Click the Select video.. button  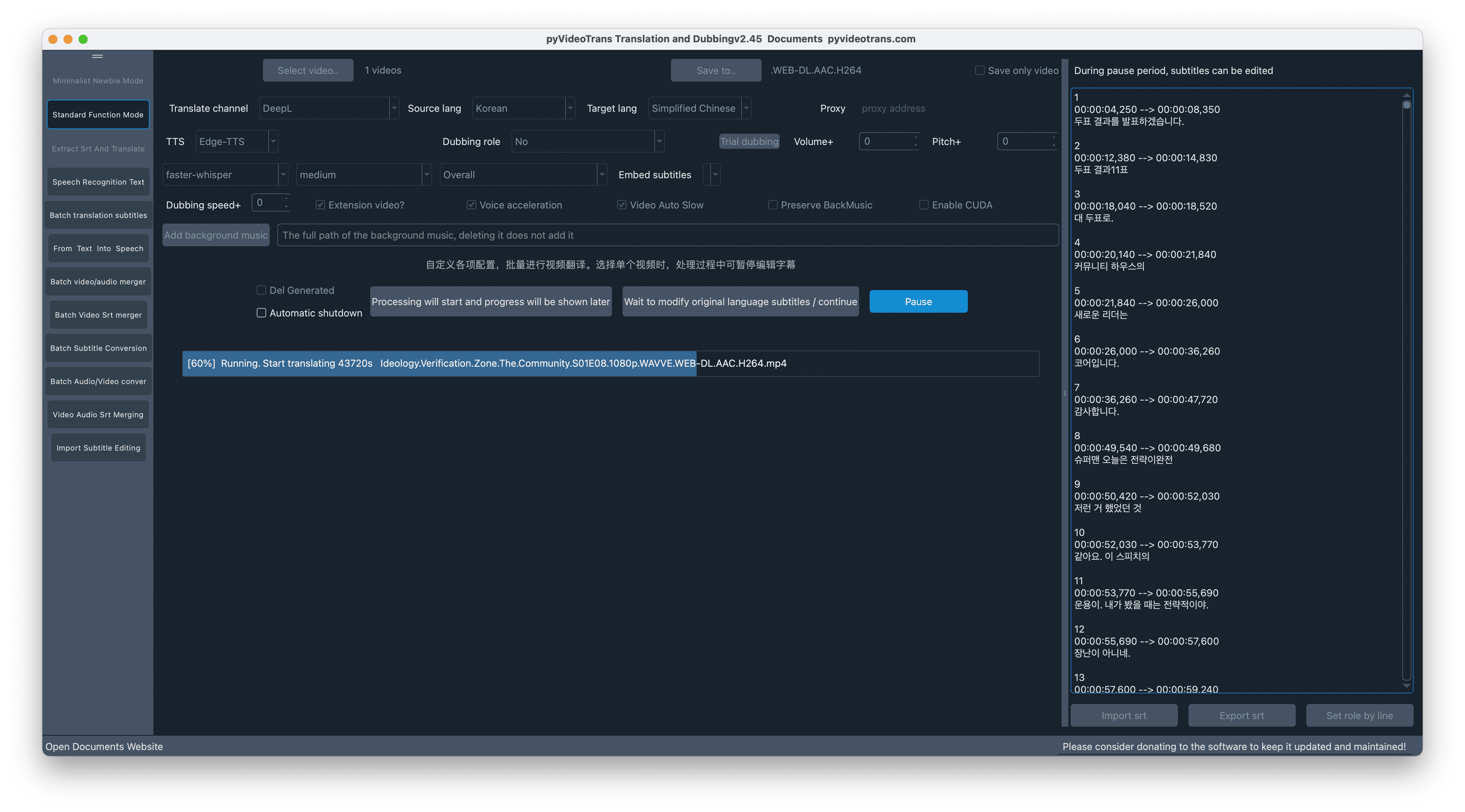pos(308,71)
